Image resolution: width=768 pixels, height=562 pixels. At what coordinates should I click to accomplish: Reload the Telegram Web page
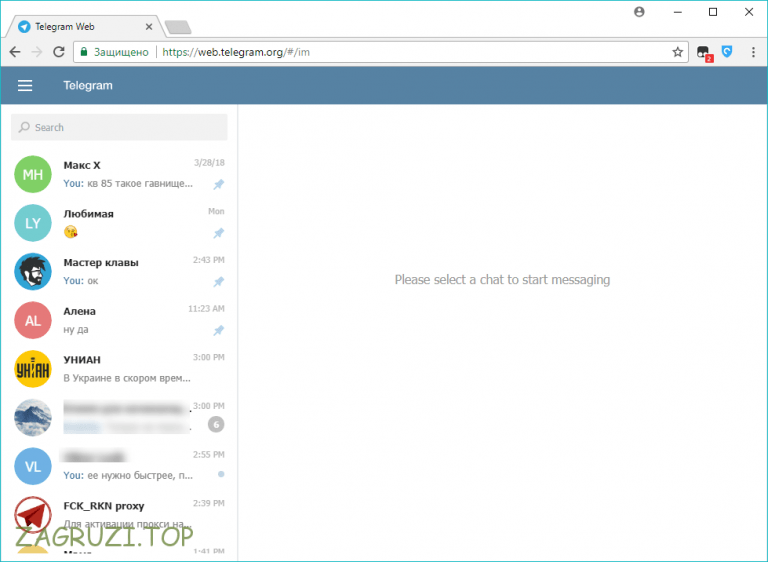(x=59, y=52)
